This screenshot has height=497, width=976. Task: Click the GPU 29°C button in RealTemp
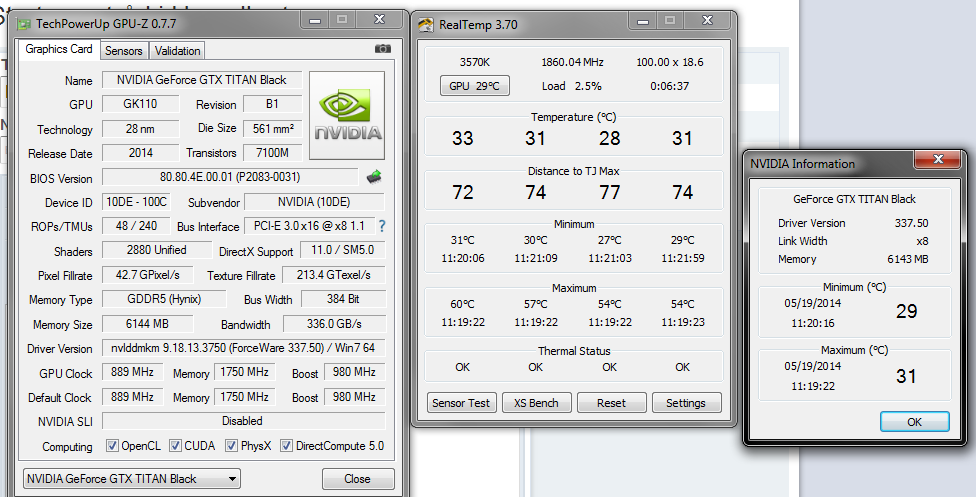click(474, 86)
